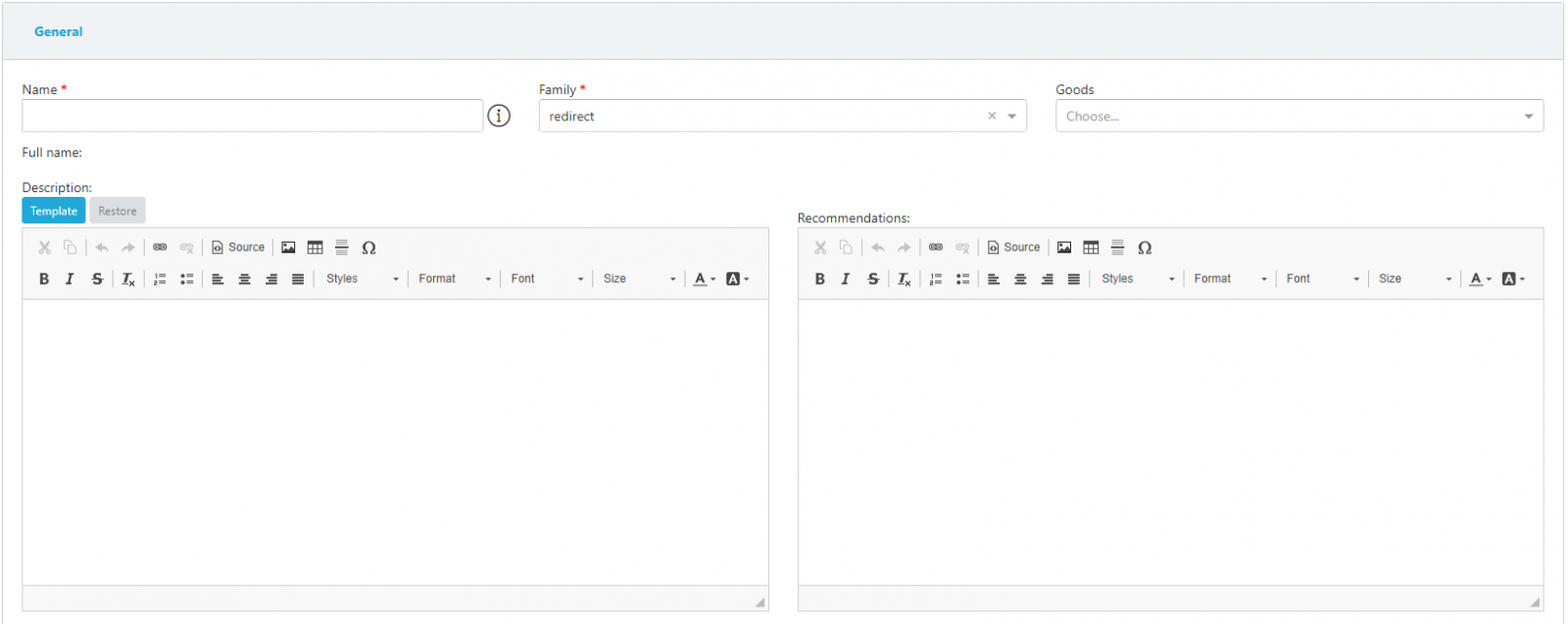Toggle numbered list in Description editor
The image size is (1568, 624).
click(x=160, y=279)
